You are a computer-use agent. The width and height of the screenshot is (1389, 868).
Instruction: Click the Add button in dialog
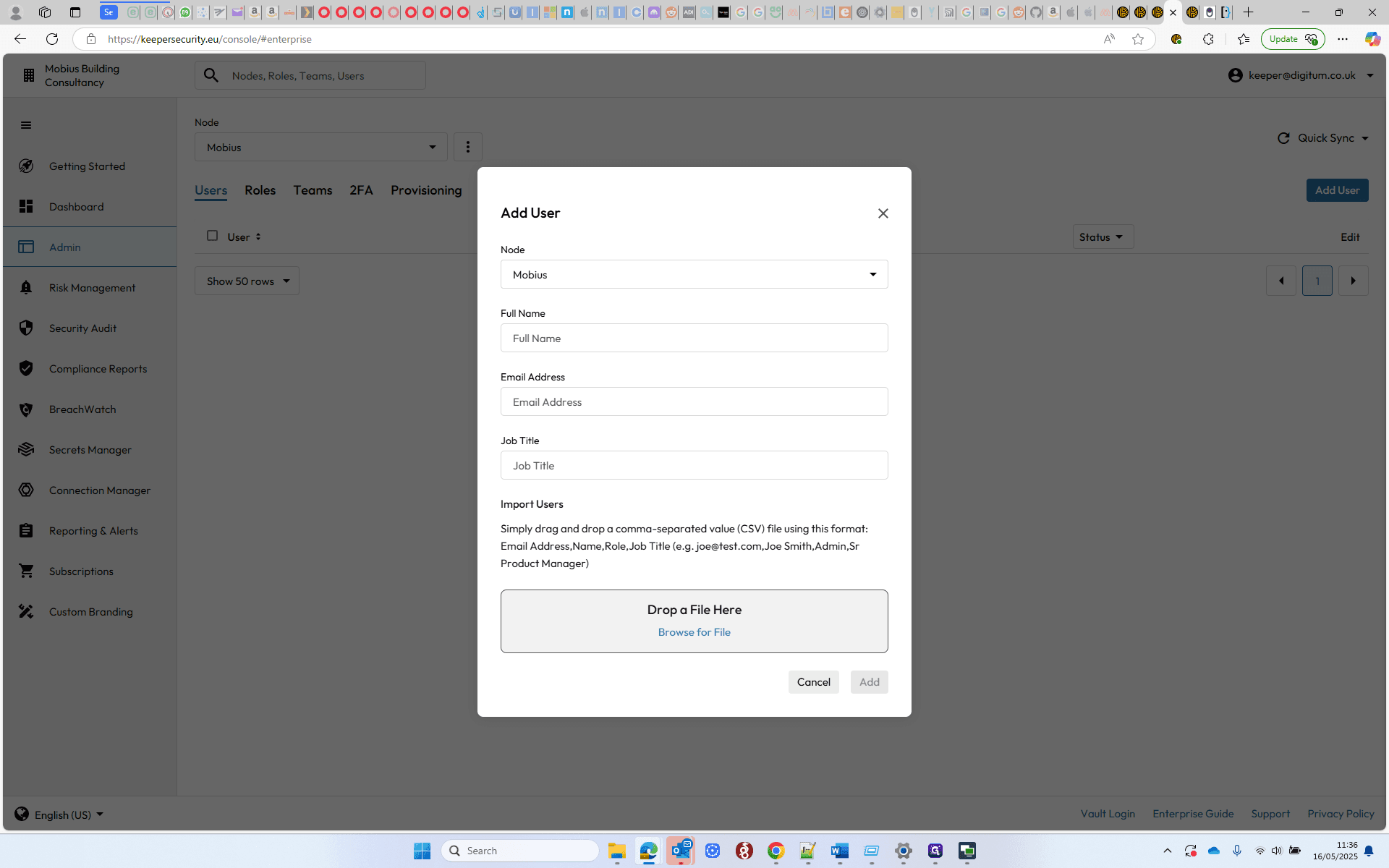pos(869,682)
